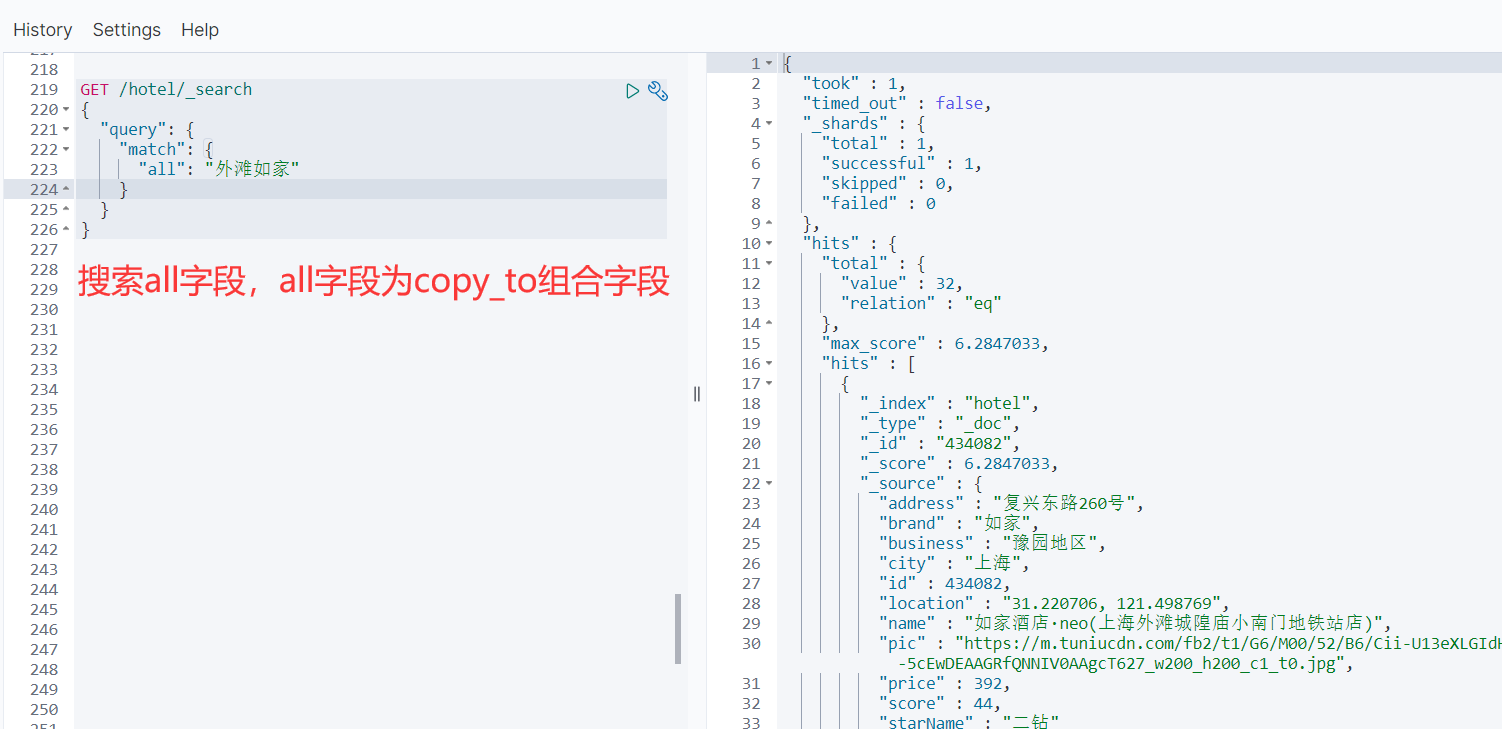Image resolution: width=1502 pixels, height=729 pixels.
Task: Collapse the "hits" array at output line 16
Action: coord(769,364)
